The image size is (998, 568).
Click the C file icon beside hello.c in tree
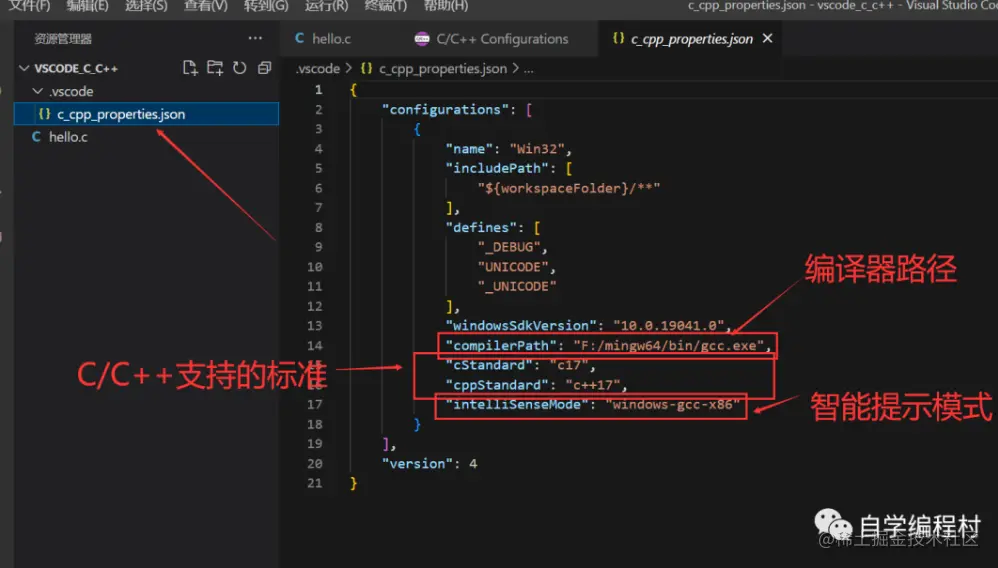coord(36,136)
